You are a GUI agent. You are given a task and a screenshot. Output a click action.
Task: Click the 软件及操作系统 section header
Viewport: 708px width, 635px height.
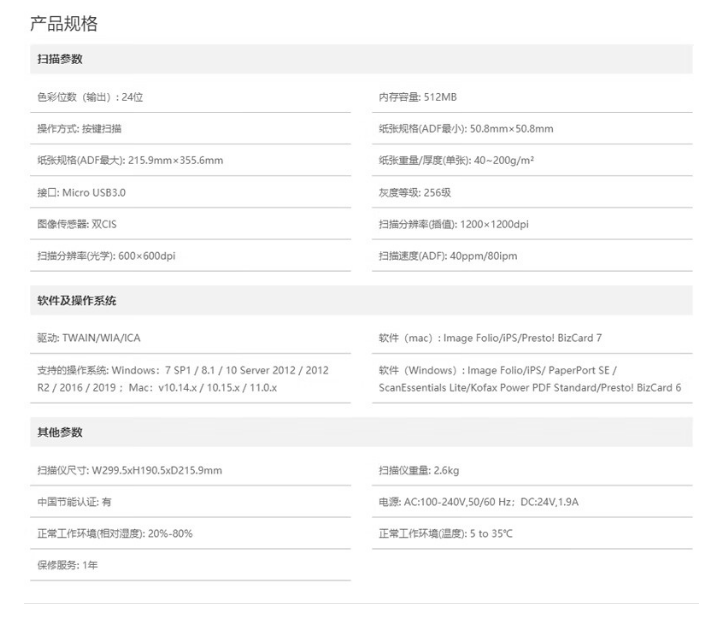(x=77, y=300)
